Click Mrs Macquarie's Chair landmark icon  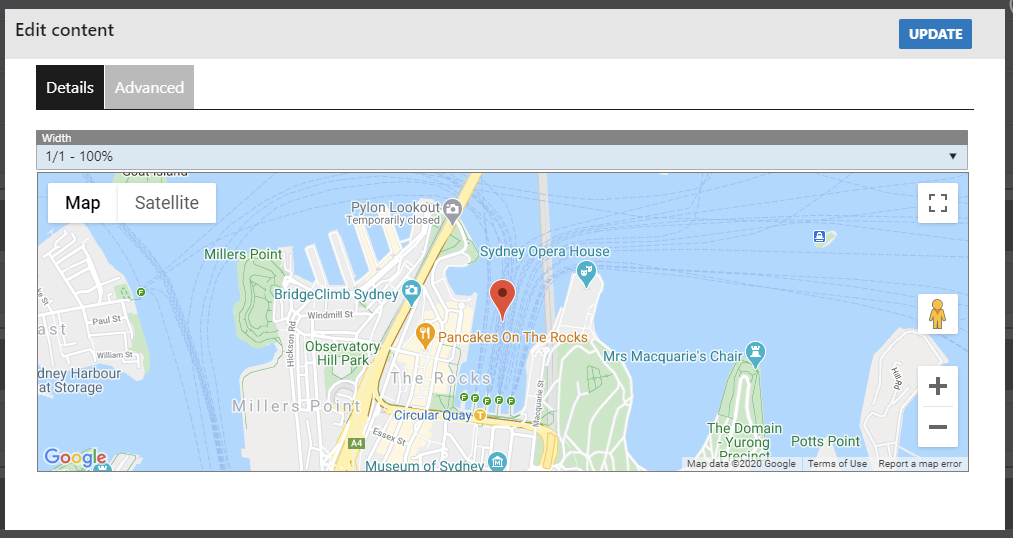pyautogui.click(x=757, y=352)
